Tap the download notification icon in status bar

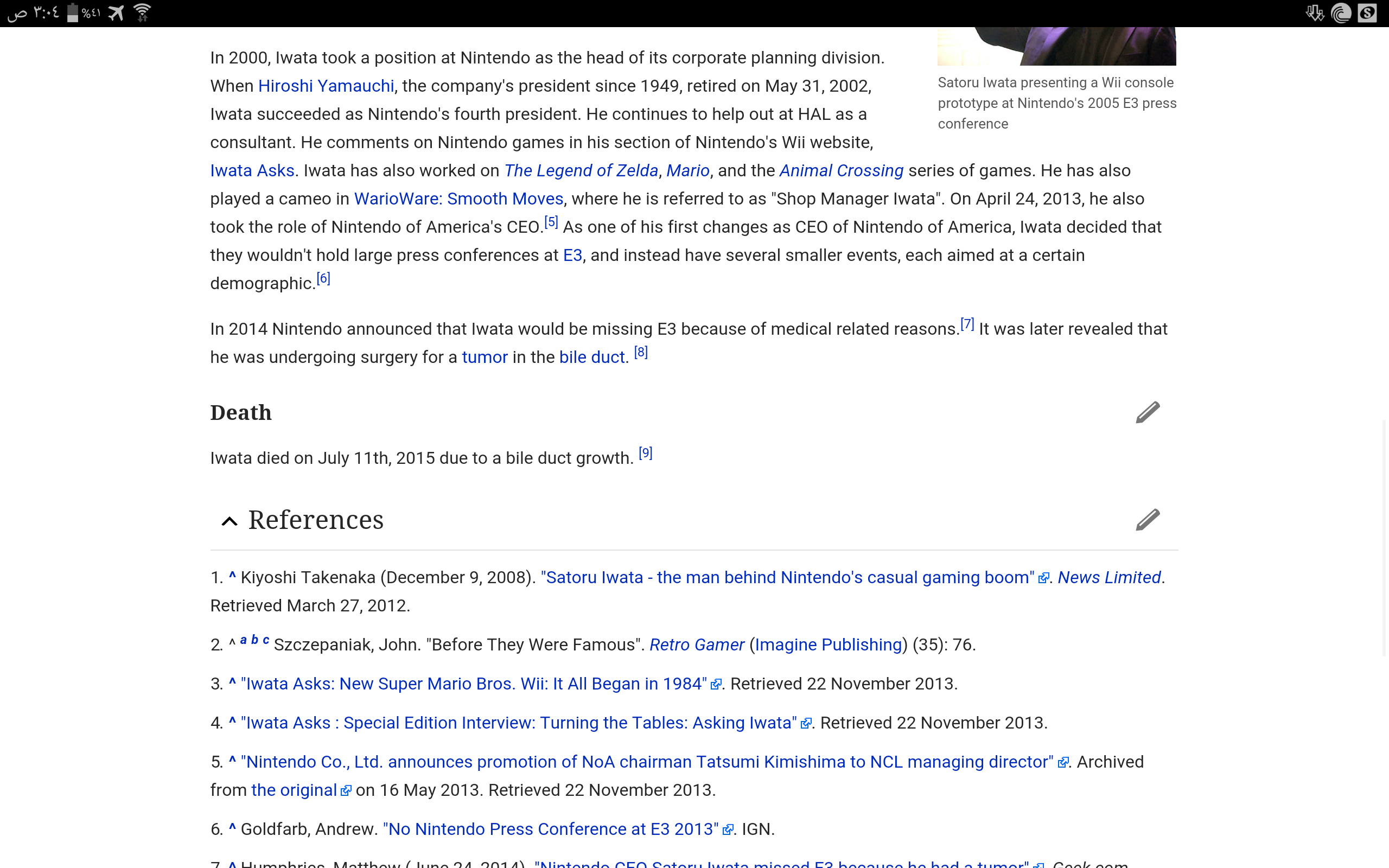(1314, 12)
